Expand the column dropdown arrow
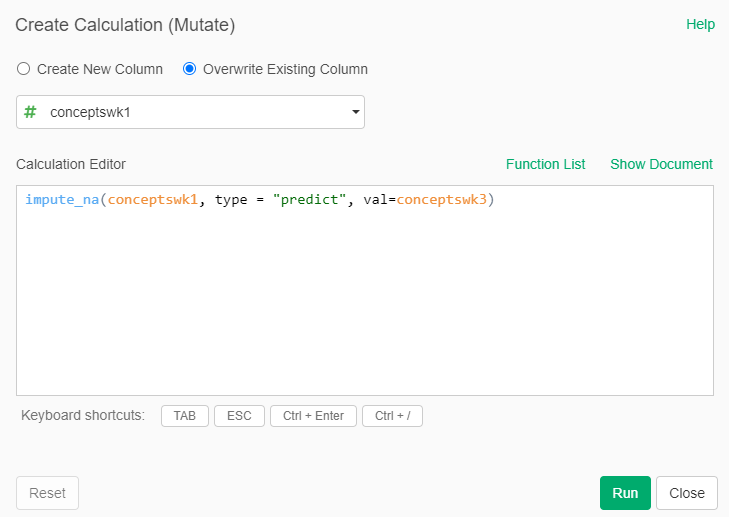The width and height of the screenshot is (729, 517). tap(355, 112)
